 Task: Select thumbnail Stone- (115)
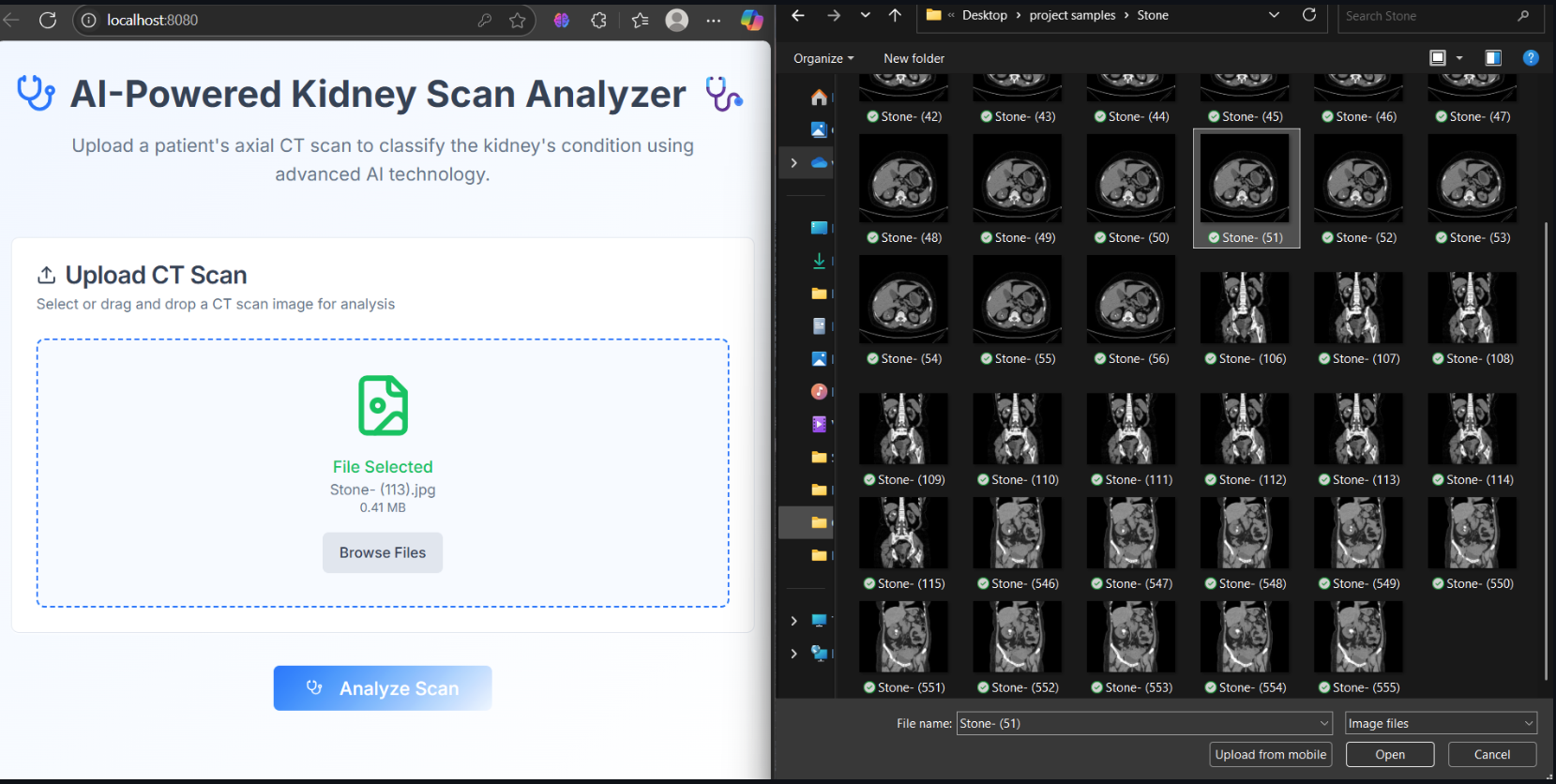click(x=903, y=544)
